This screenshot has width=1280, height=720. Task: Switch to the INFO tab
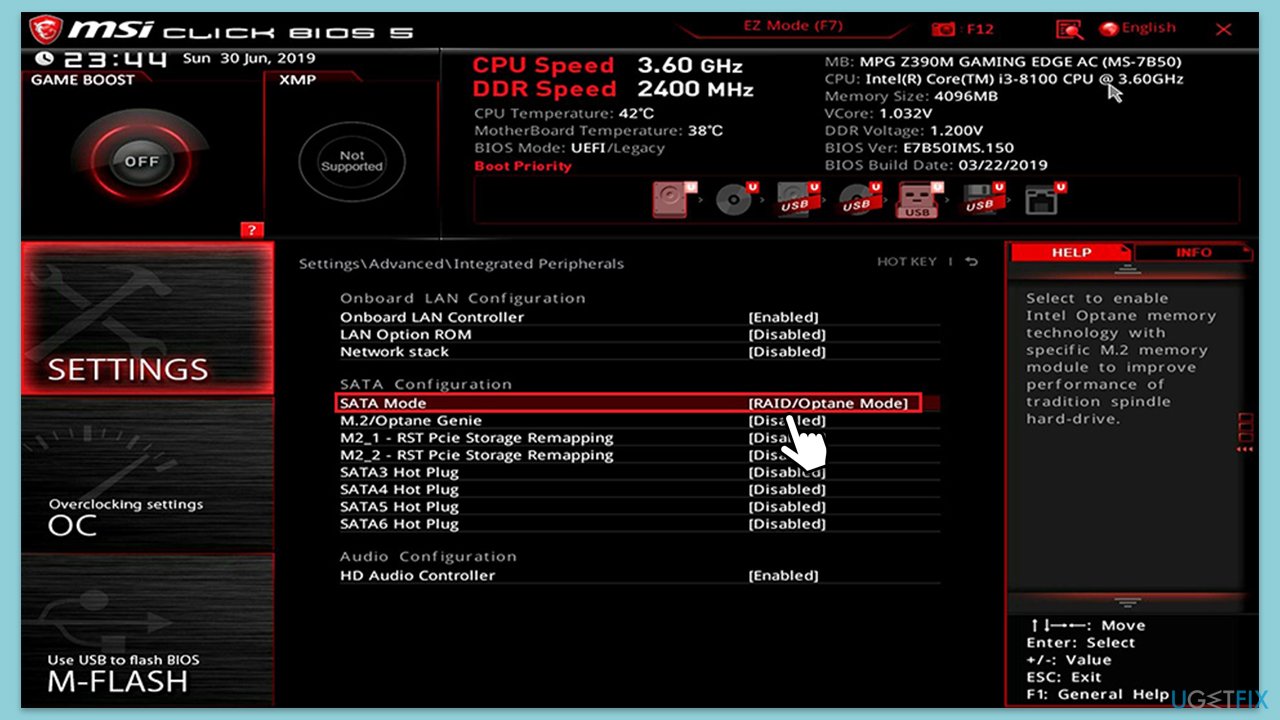(x=1193, y=253)
